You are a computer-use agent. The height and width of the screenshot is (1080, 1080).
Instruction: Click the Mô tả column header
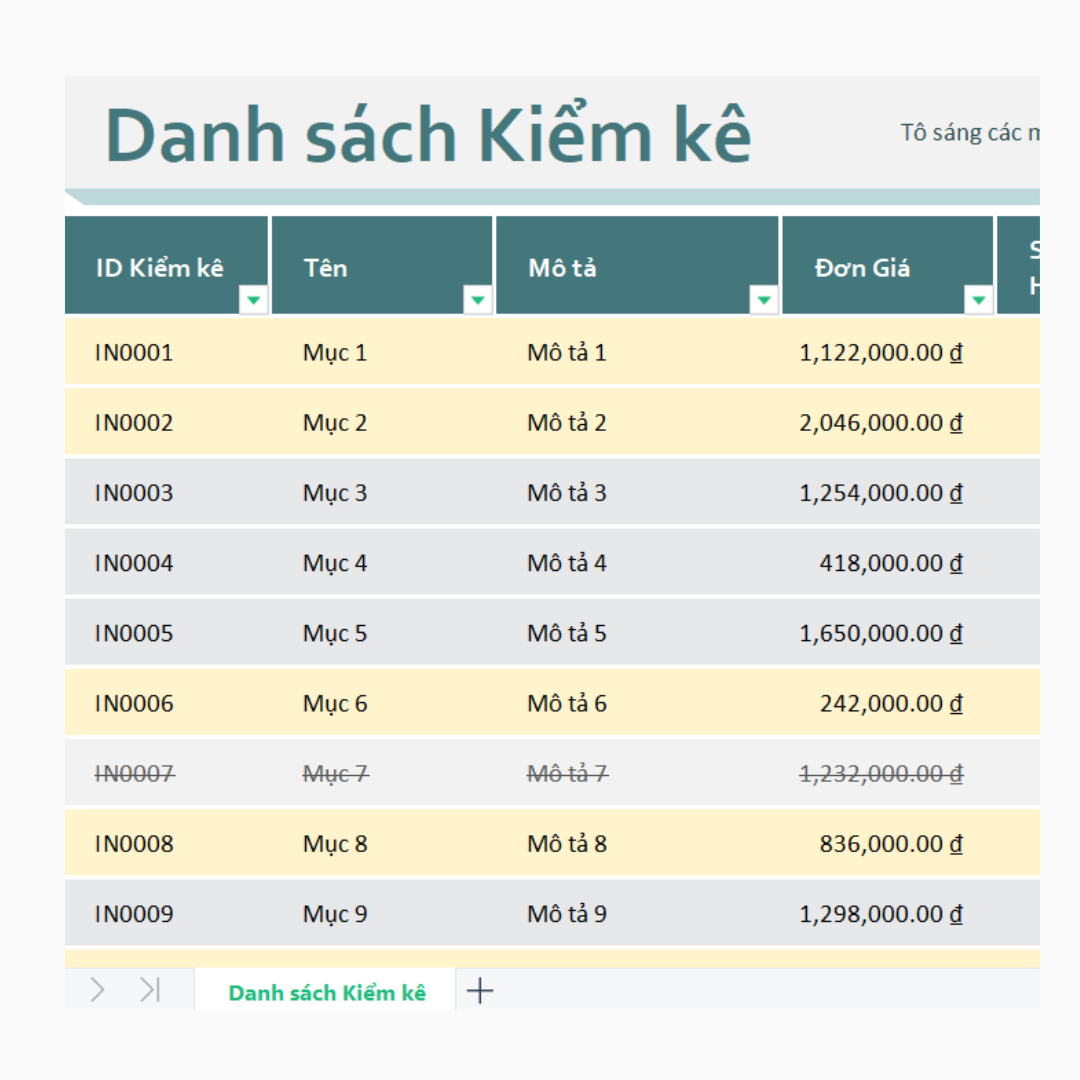pos(637,265)
